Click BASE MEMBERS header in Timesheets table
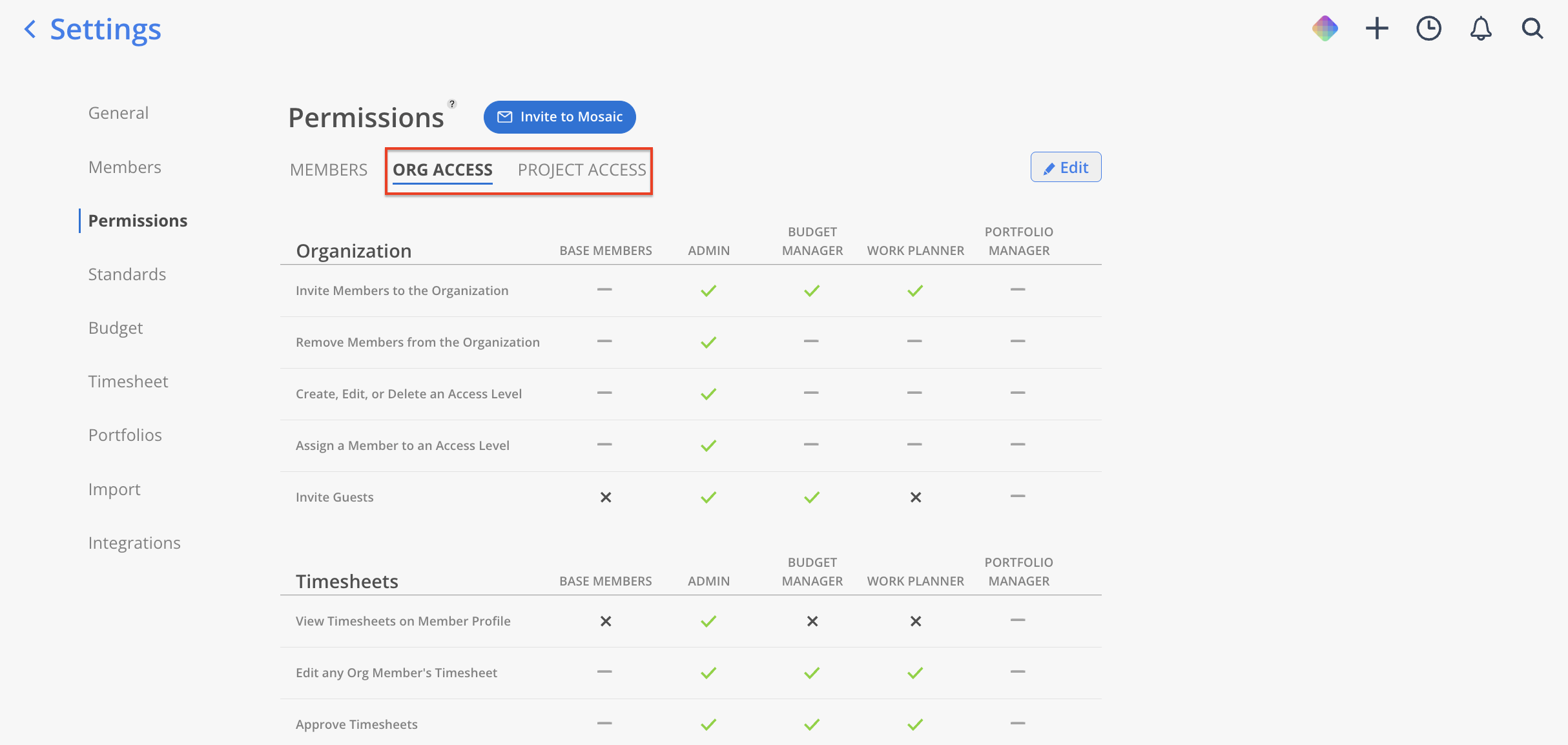Image resolution: width=1568 pixels, height=745 pixels. pyautogui.click(x=606, y=581)
